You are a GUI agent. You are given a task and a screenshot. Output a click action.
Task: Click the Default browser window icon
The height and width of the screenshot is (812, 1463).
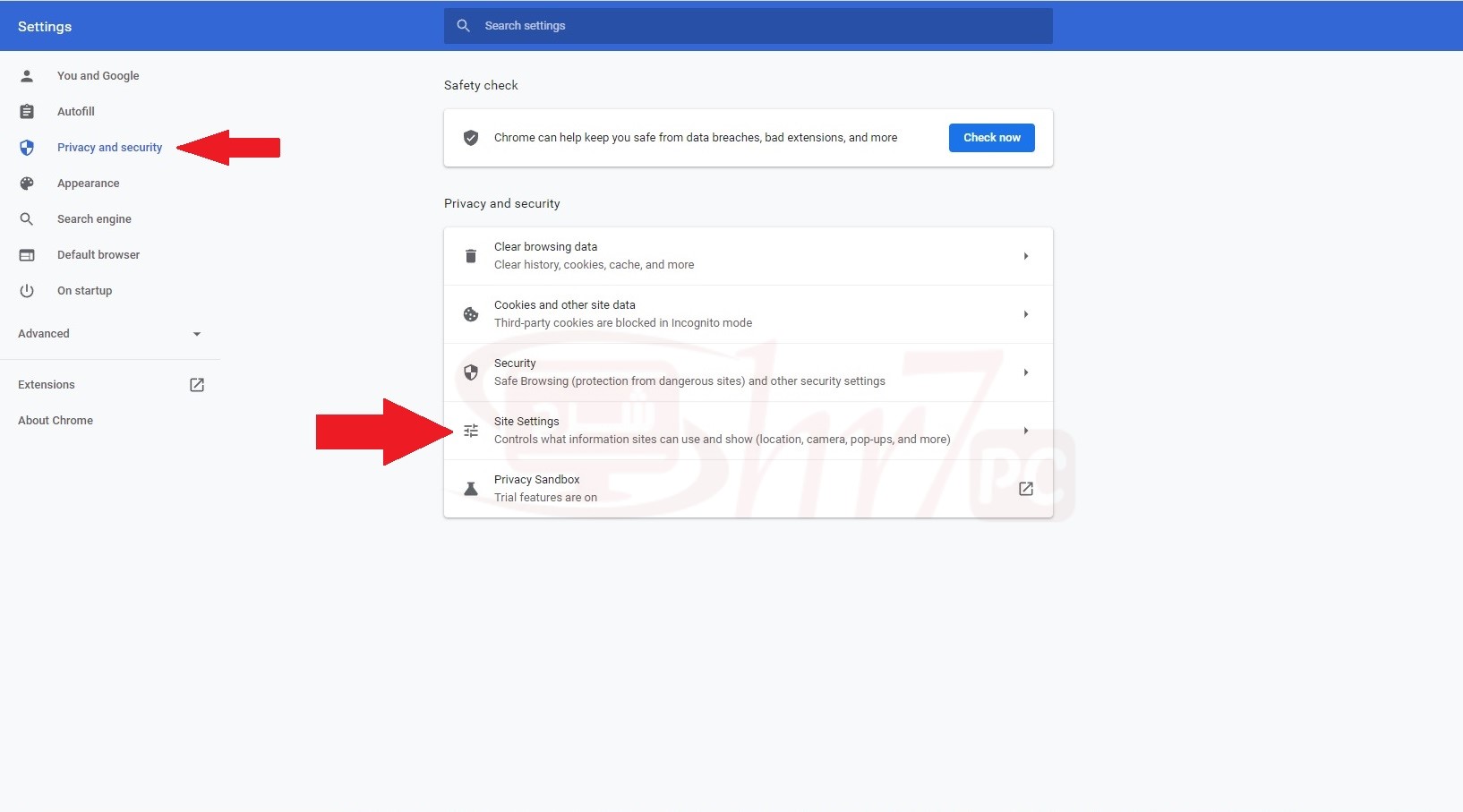(27, 255)
